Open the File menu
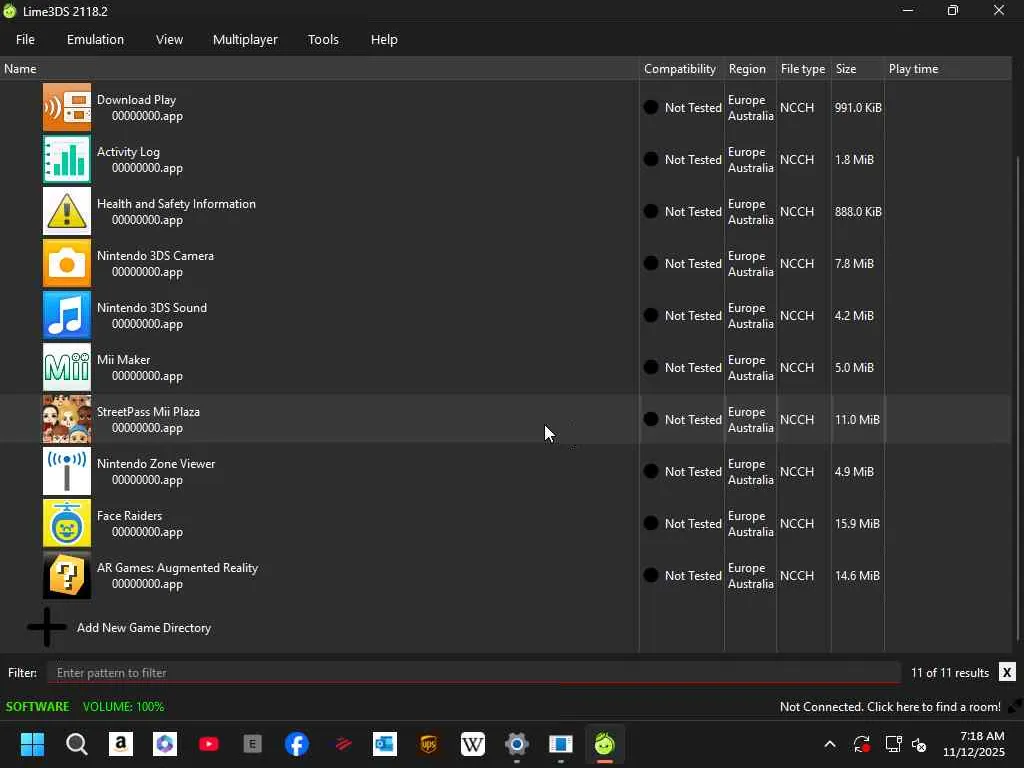Viewport: 1024px width, 768px height. tap(25, 39)
